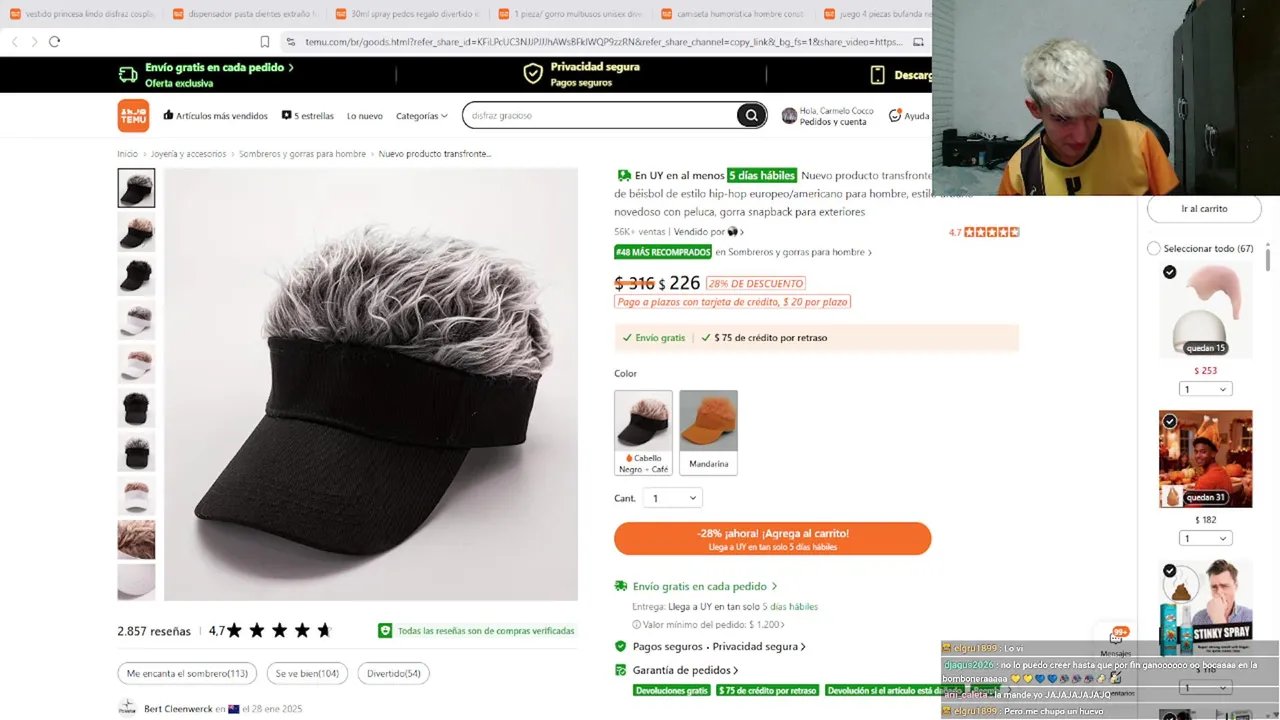Viewport: 1280px width, 720px height.
Task: Reload the page with browser refresh icon
Action: [54, 42]
